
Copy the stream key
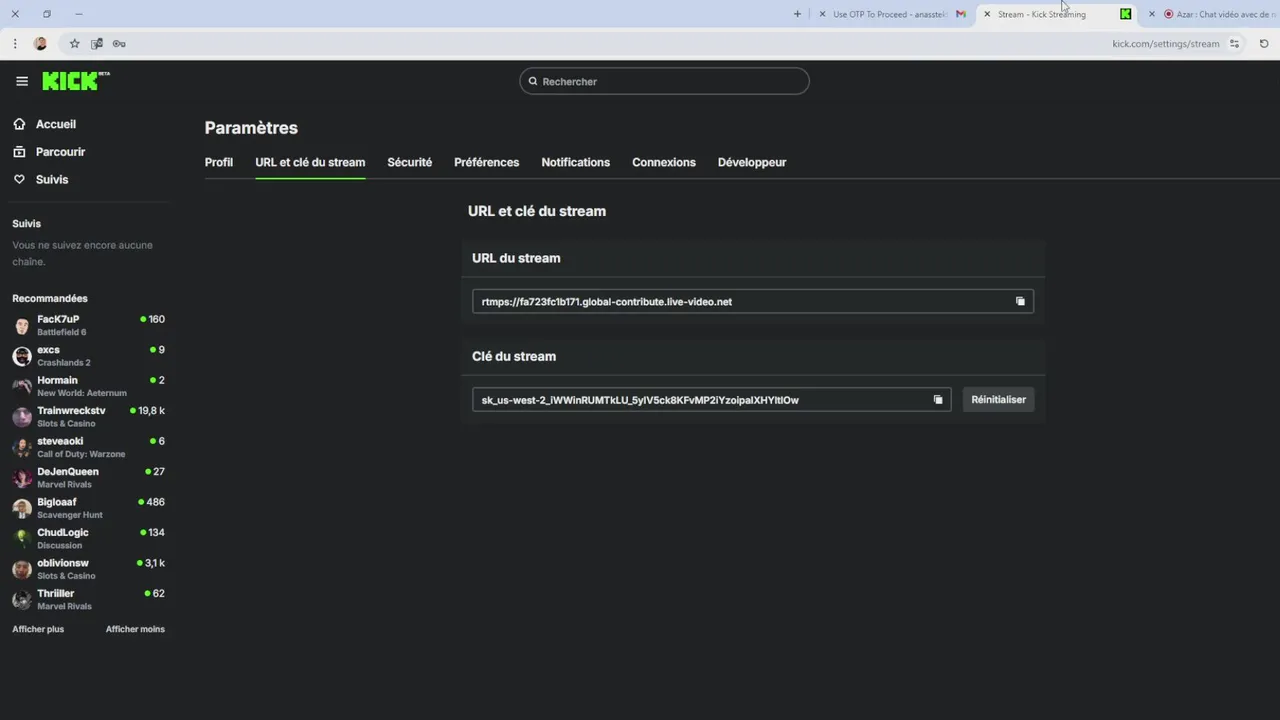pyautogui.click(x=938, y=400)
